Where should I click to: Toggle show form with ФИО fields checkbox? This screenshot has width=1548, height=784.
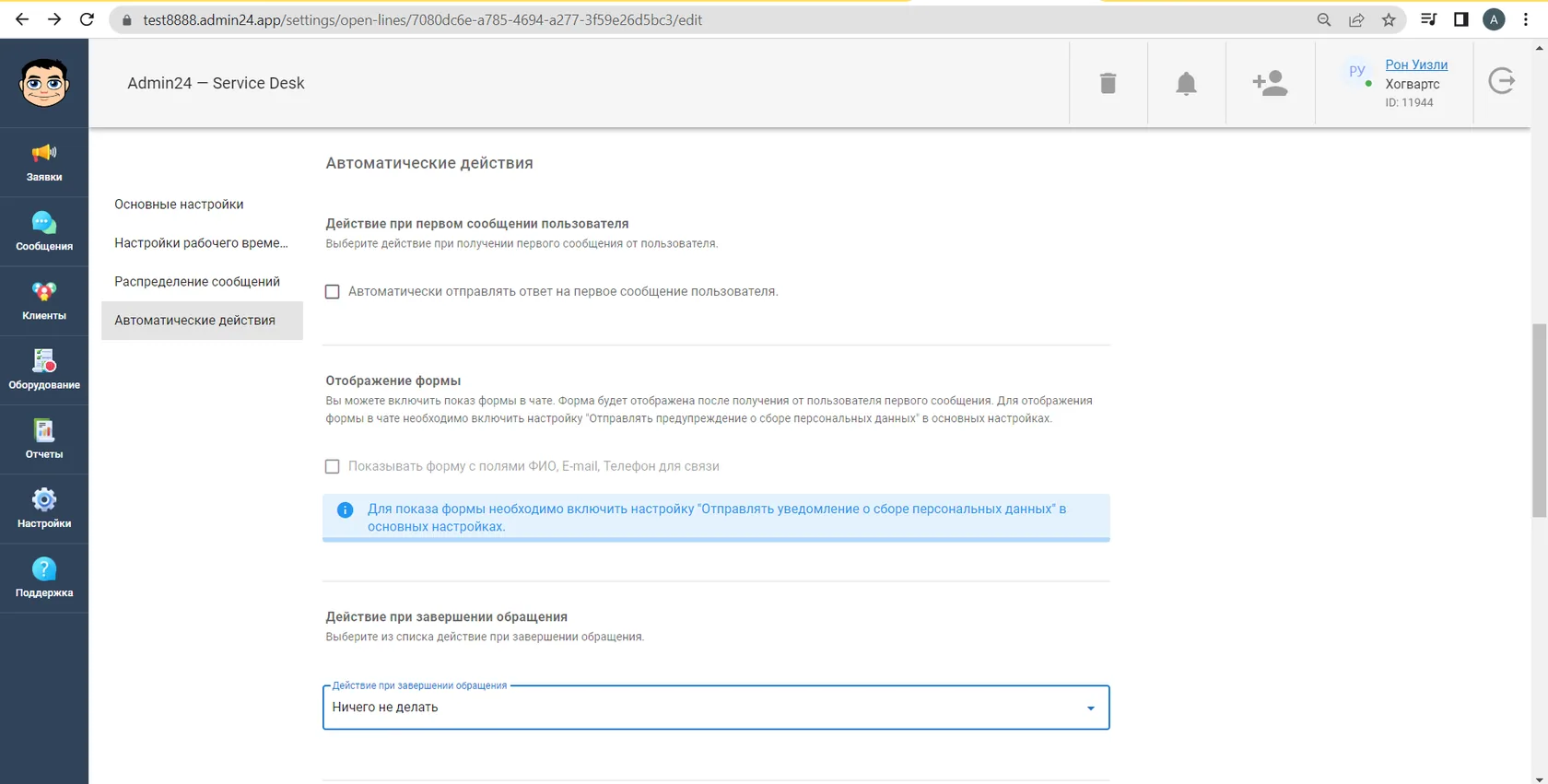pos(332,466)
